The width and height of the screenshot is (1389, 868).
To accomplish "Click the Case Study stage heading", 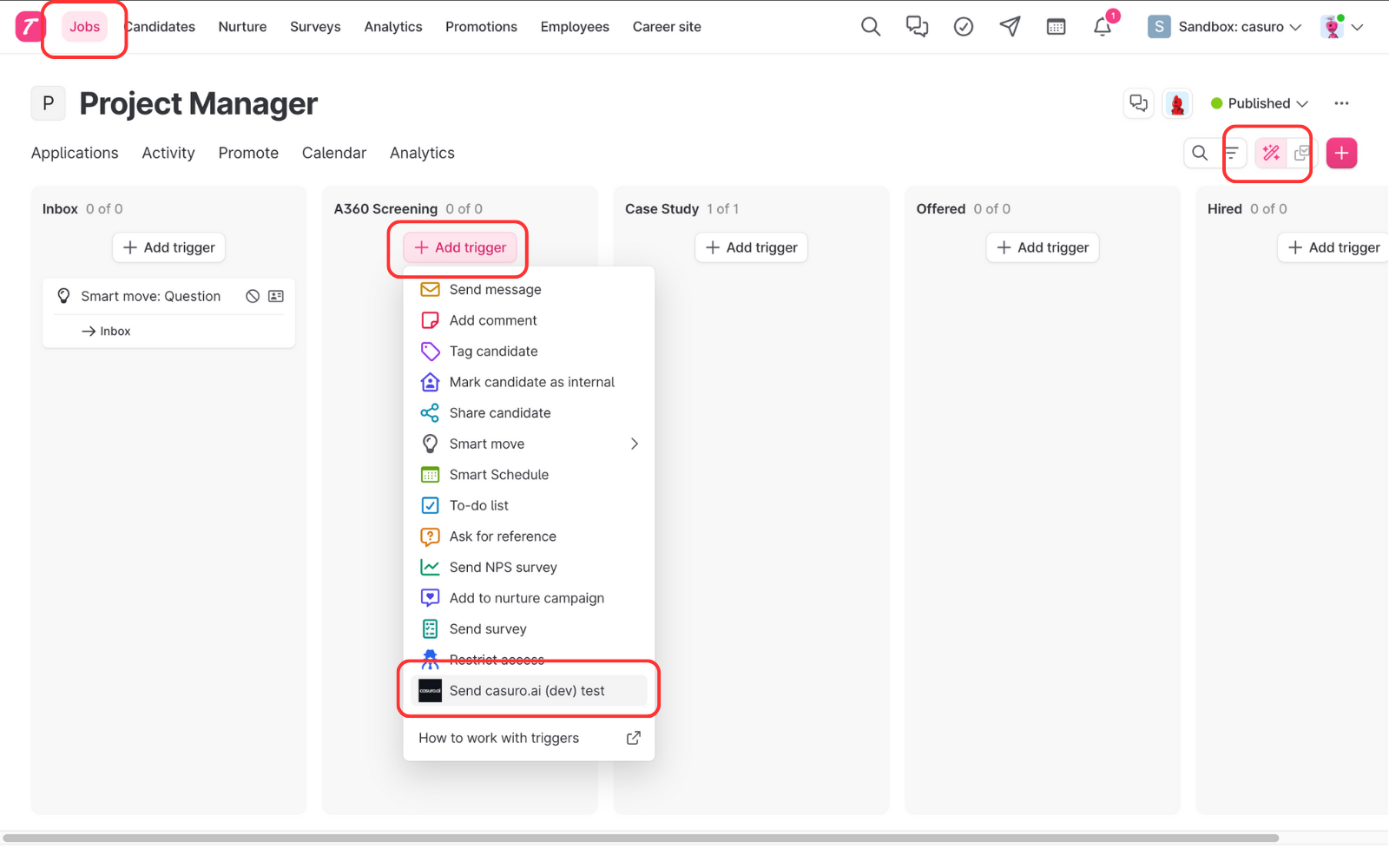I will click(x=662, y=209).
